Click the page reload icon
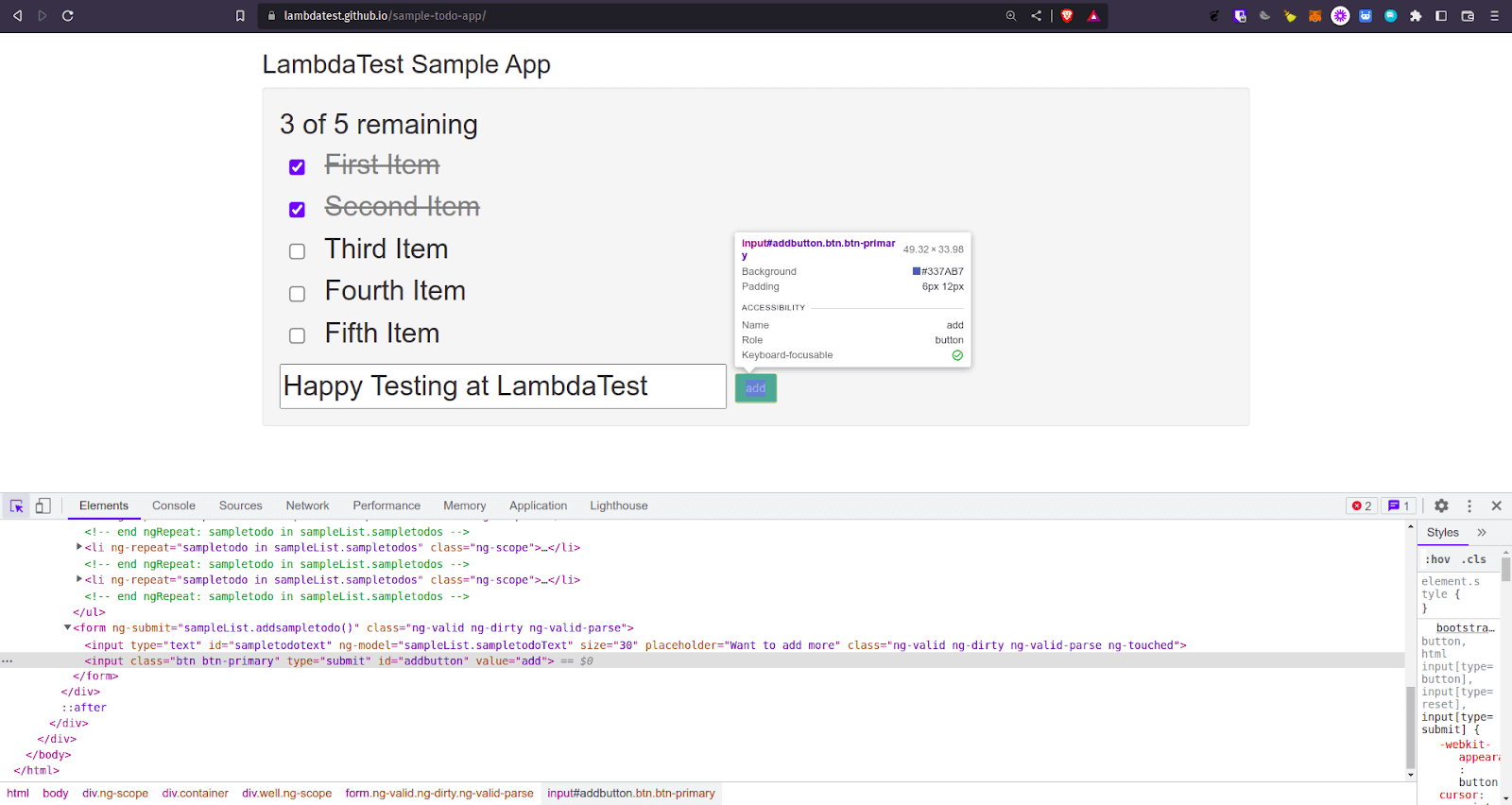The width and height of the screenshot is (1512, 805). (x=67, y=16)
